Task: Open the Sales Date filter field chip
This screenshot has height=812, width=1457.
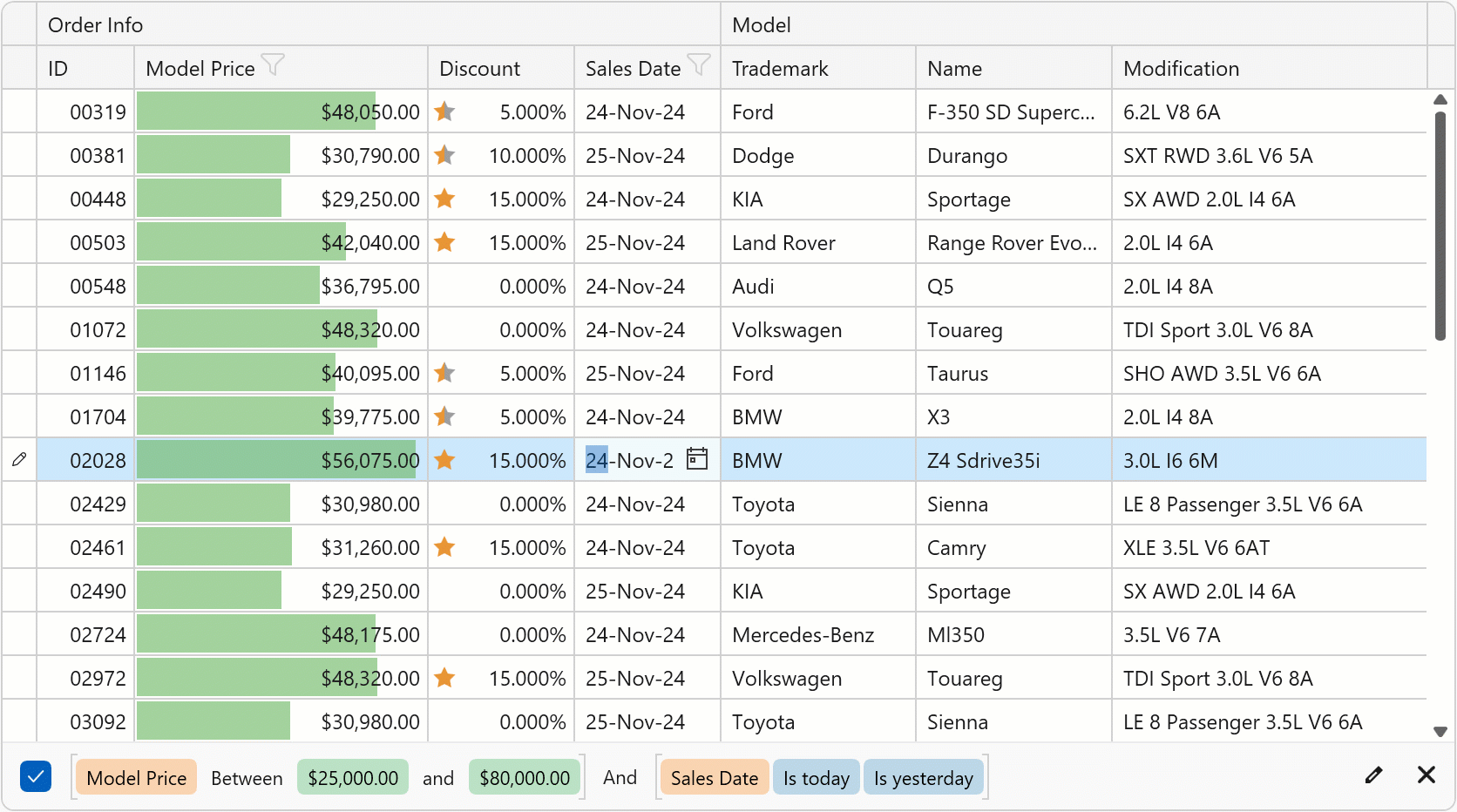Action: [714, 777]
